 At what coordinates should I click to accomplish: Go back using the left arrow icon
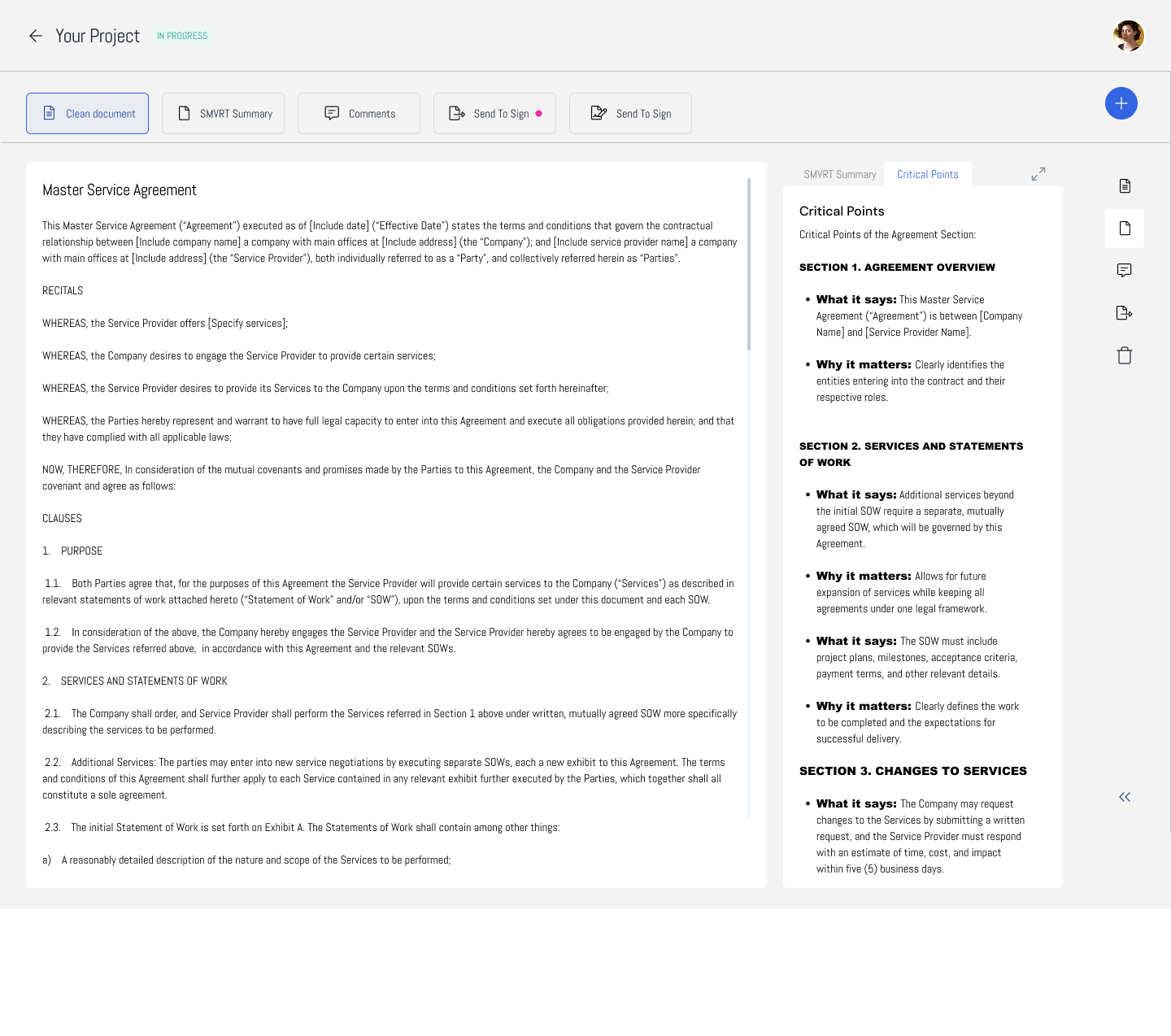(36, 36)
